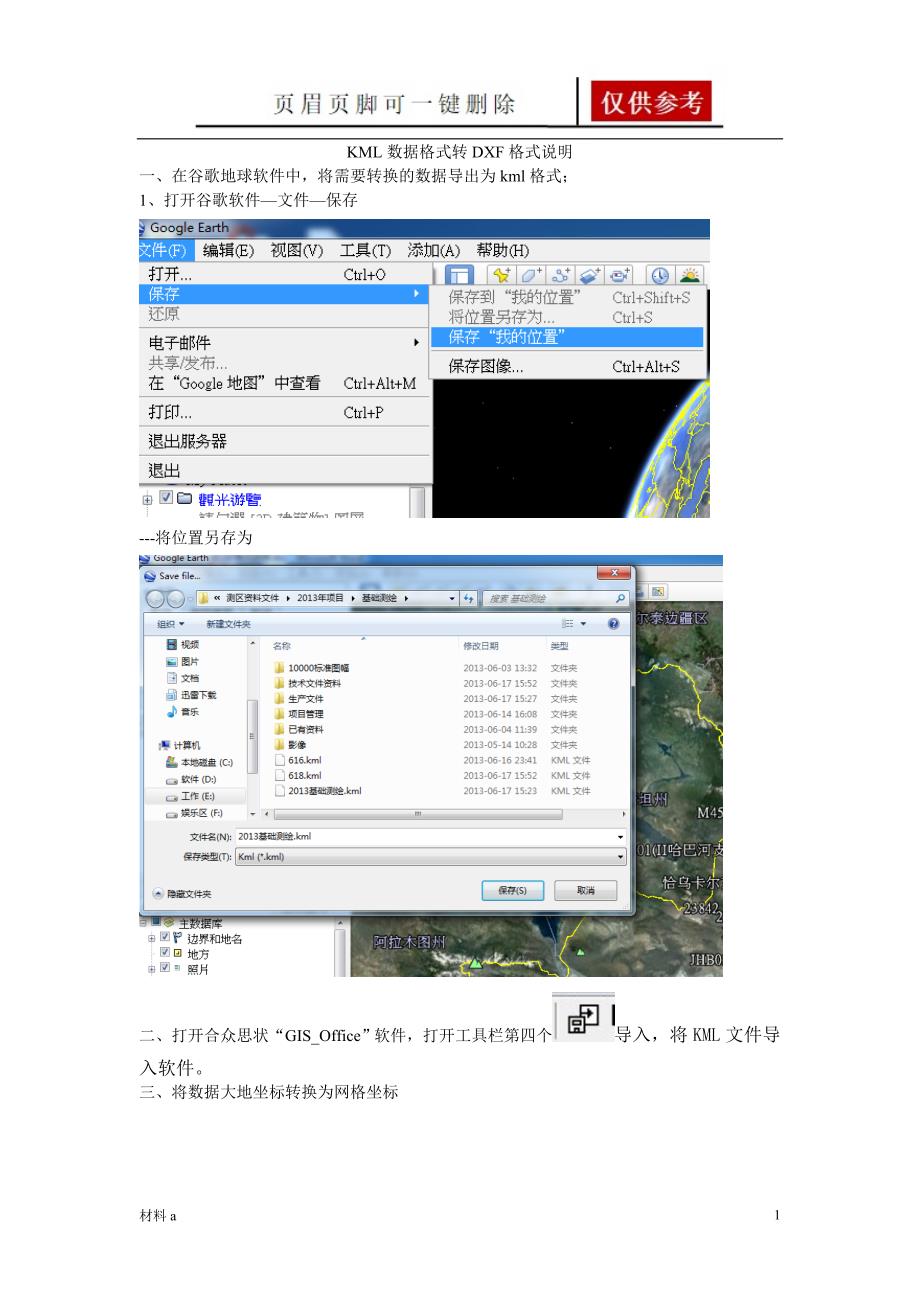
Task: Click the Add Image Overlay icon
Action: point(590,275)
